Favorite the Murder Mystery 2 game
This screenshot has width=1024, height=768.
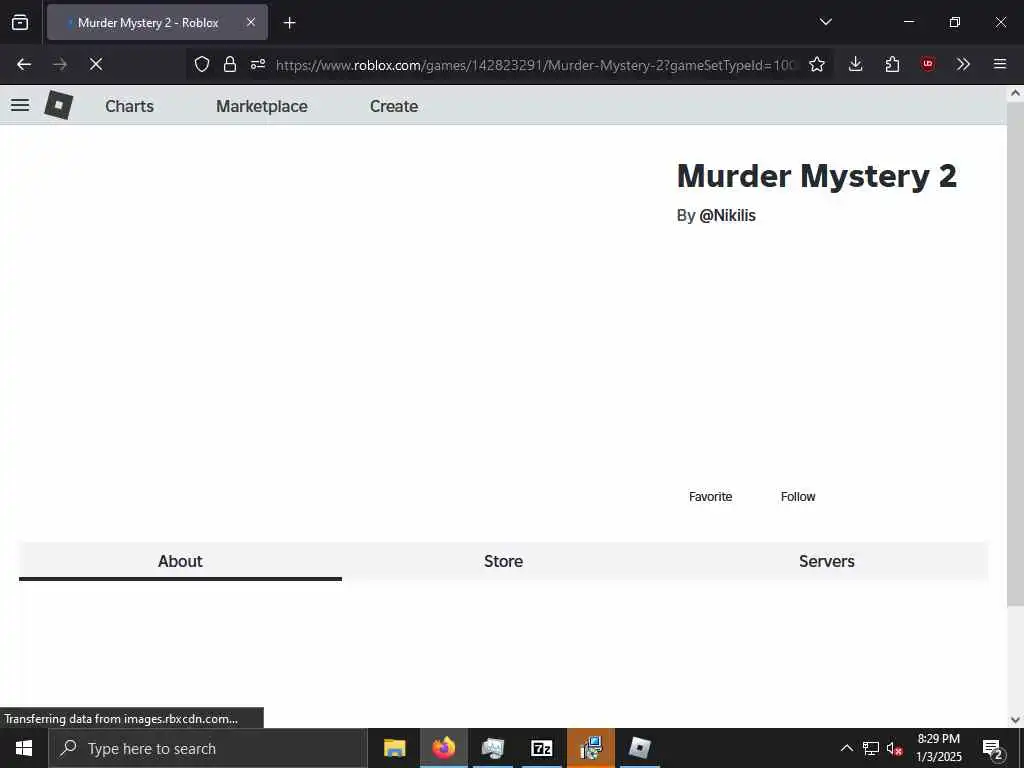711,496
